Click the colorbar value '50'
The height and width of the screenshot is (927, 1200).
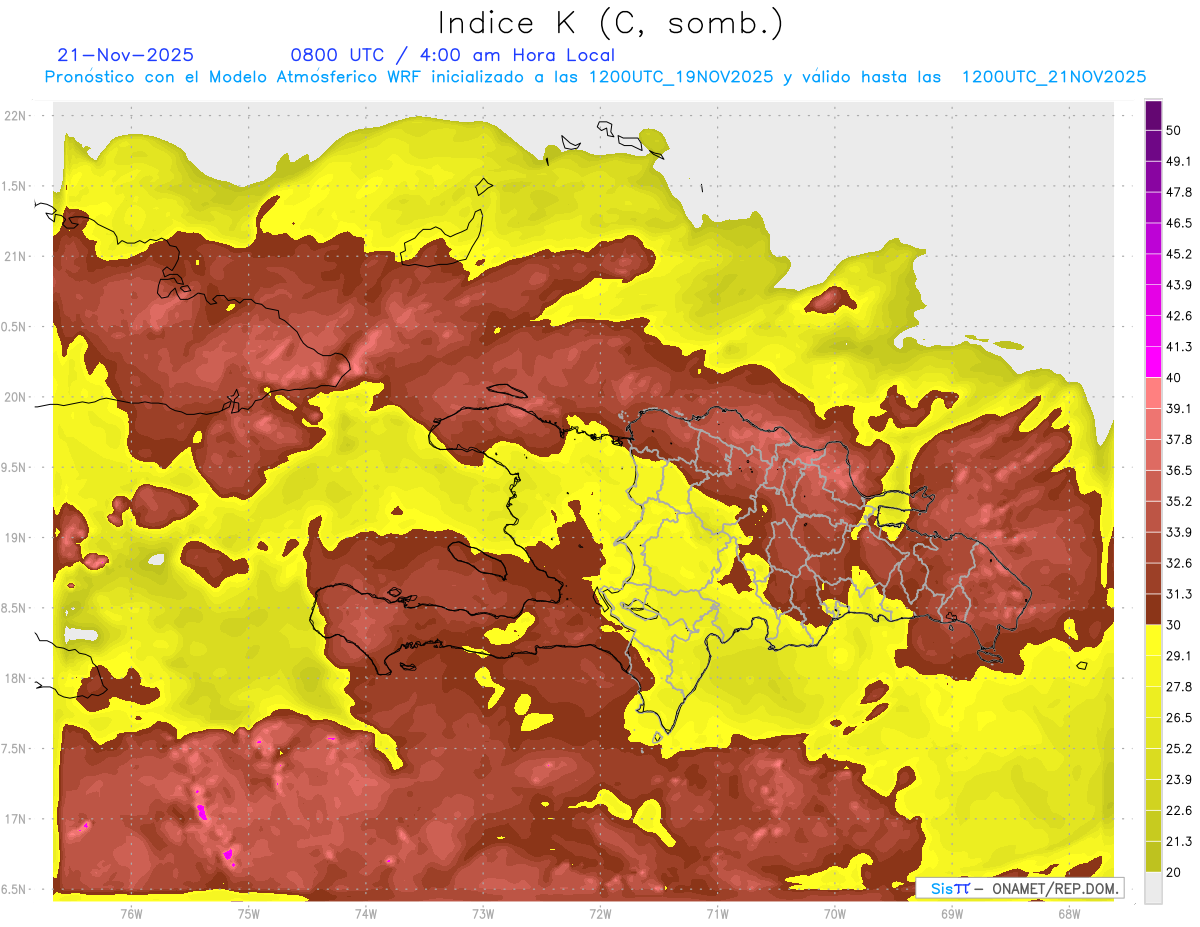coord(1175,130)
